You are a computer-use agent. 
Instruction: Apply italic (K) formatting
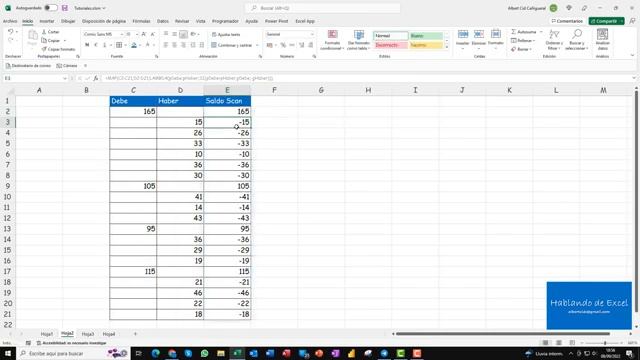[96, 45]
